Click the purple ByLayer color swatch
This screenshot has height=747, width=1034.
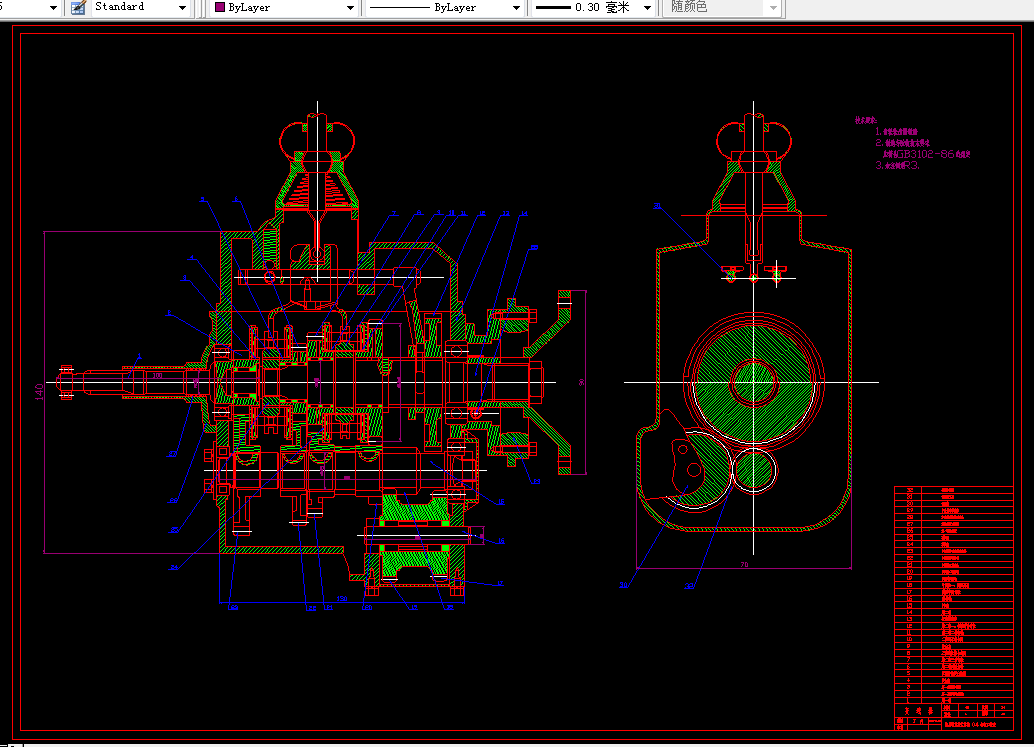pos(220,7)
